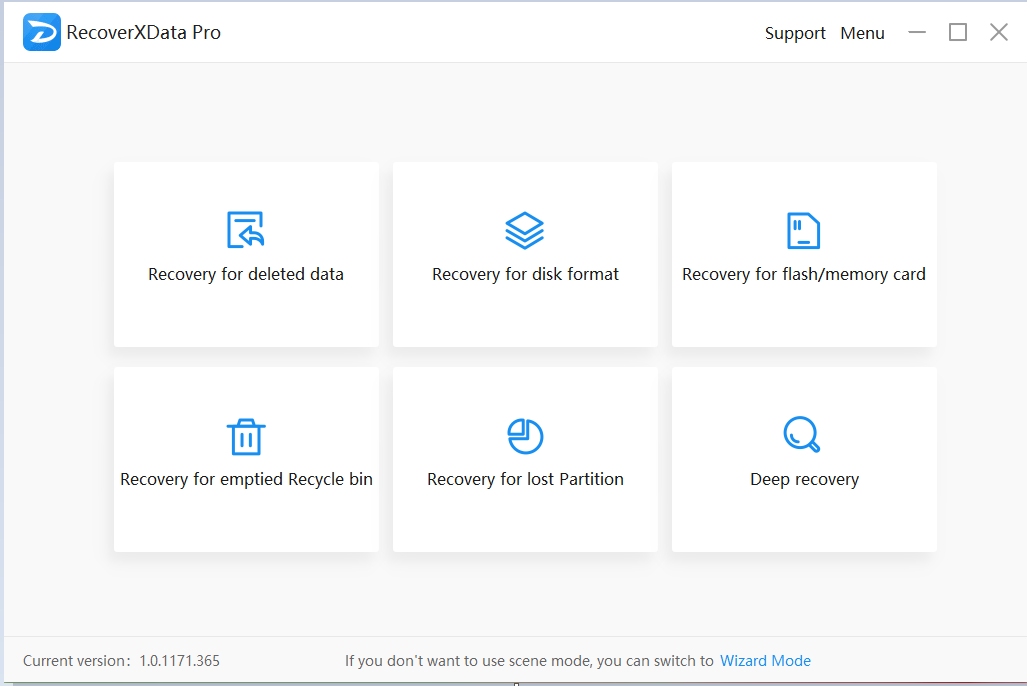Click the Deep recovery magnifier icon
The width and height of the screenshot is (1027, 686).
point(802,435)
